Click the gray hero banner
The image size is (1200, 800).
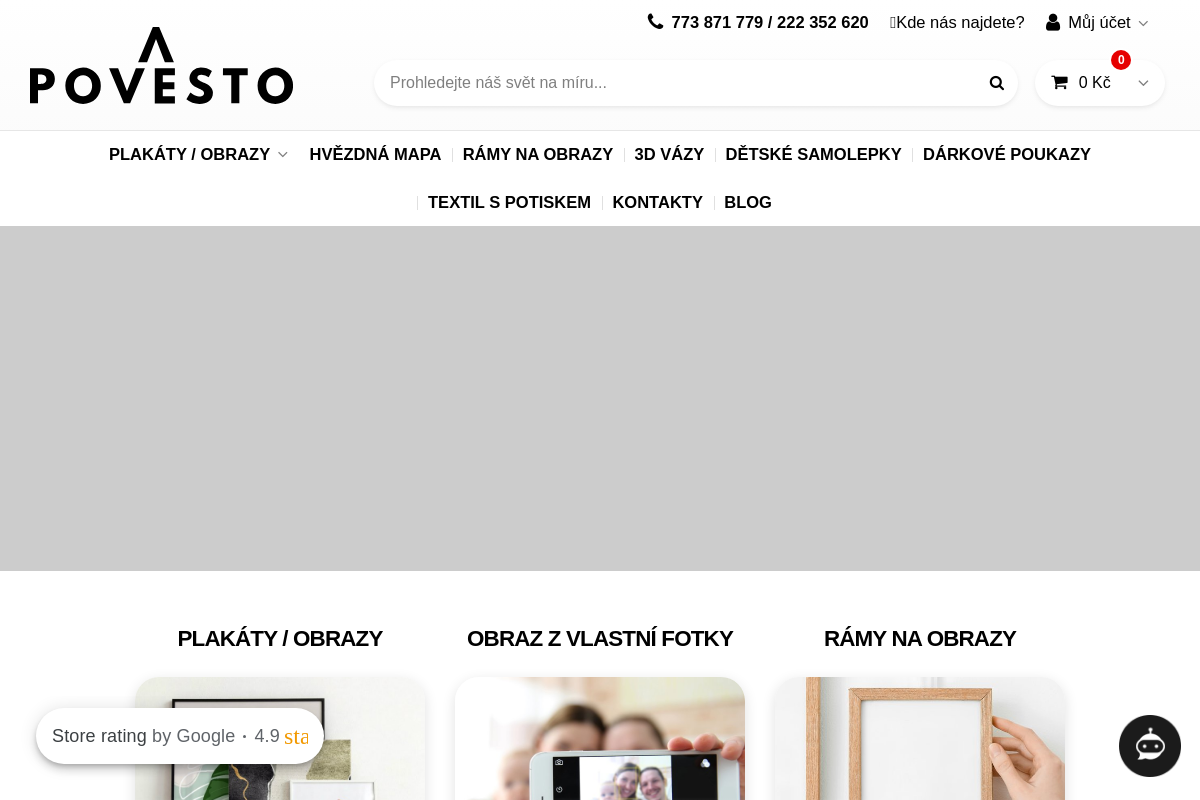[600, 398]
